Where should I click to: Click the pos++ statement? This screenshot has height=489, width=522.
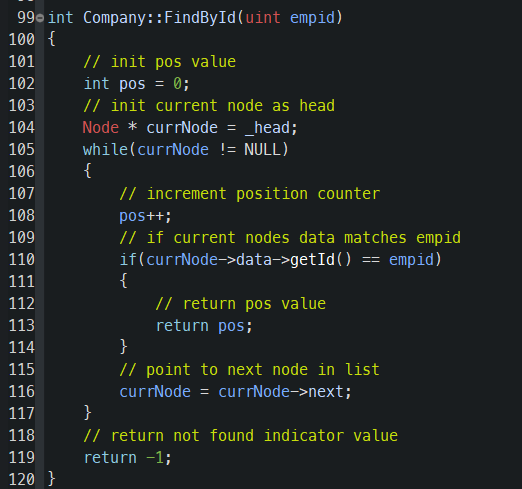click(145, 216)
